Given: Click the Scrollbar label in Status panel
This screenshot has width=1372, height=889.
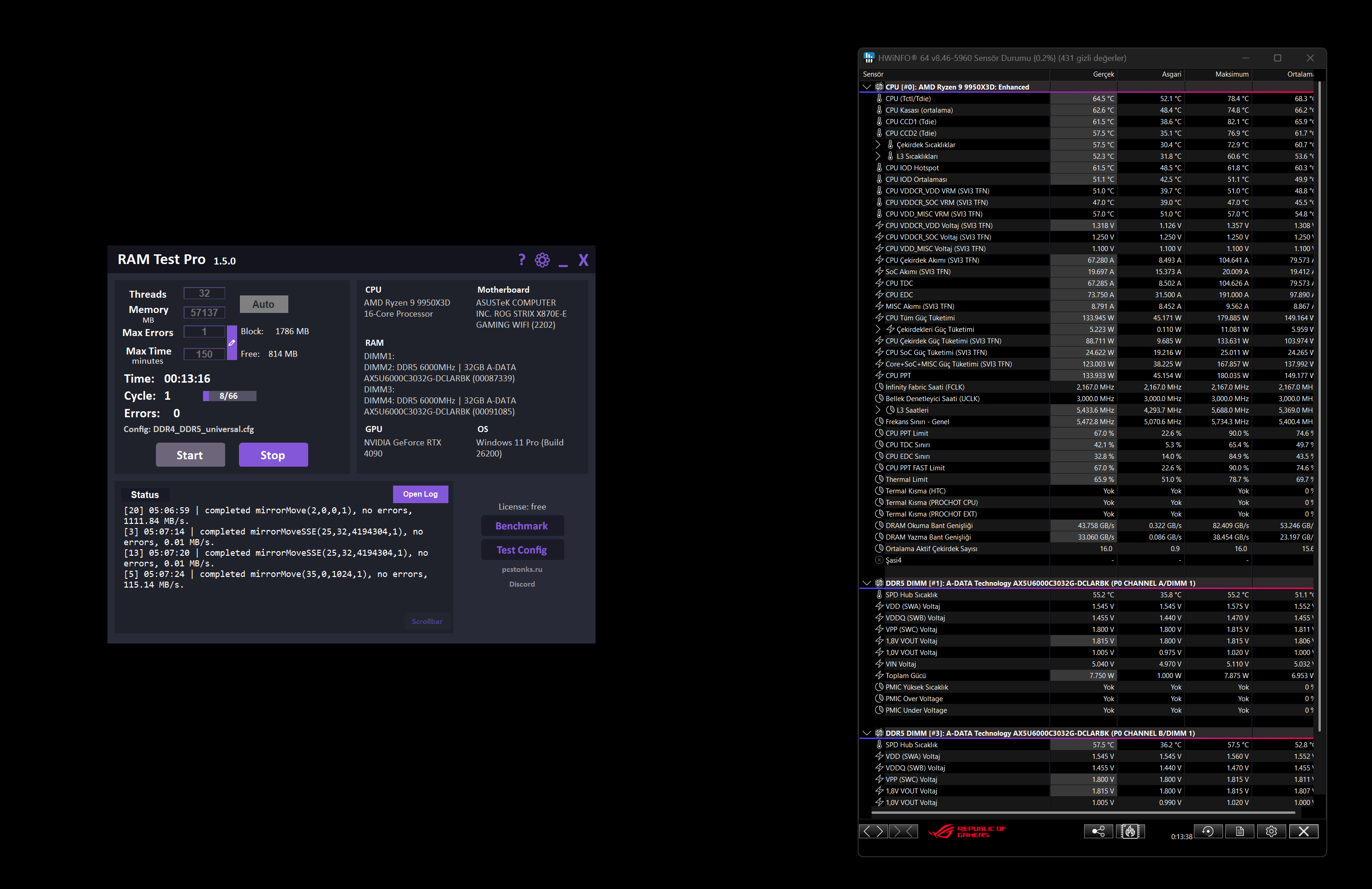Looking at the screenshot, I should click(427, 621).
